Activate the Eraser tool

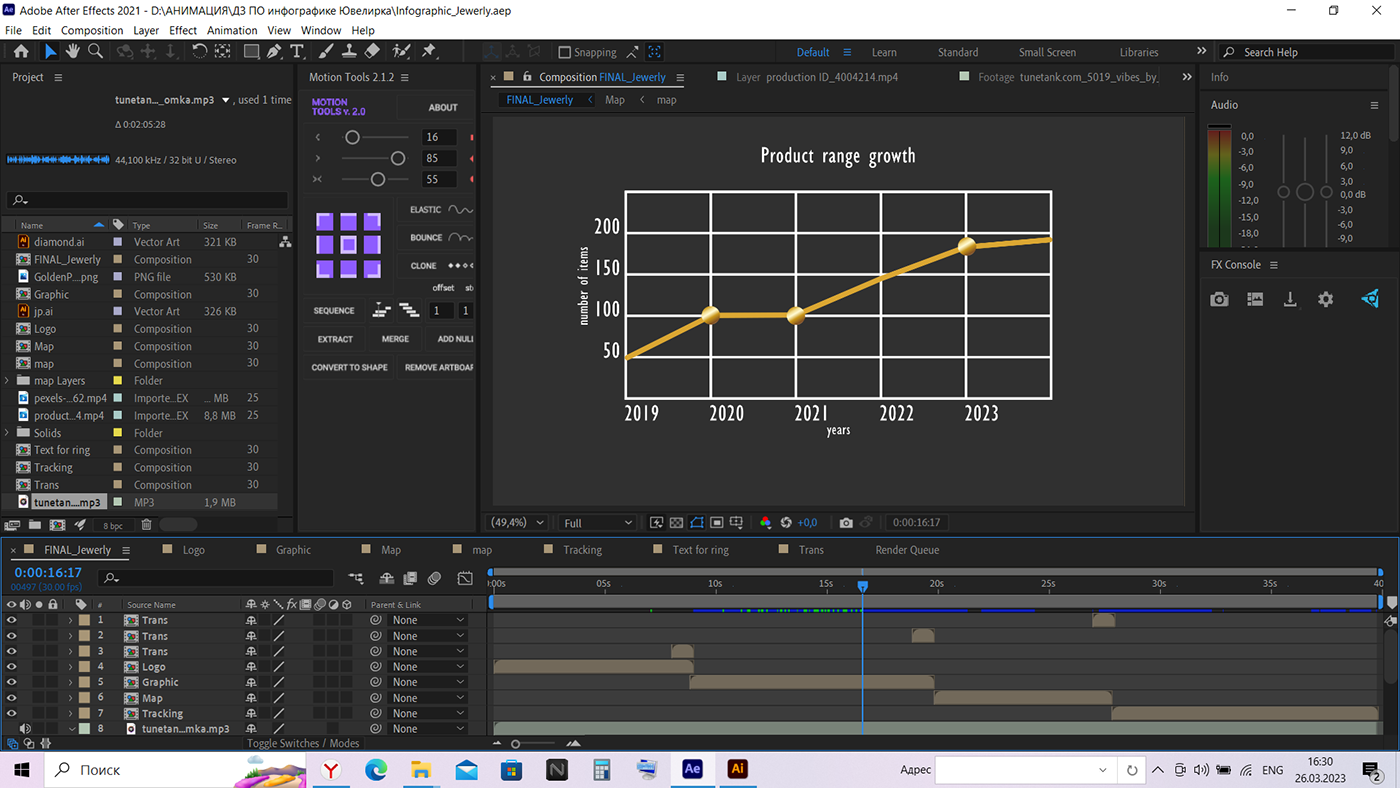pyautogui.click(x=372, y=51)
